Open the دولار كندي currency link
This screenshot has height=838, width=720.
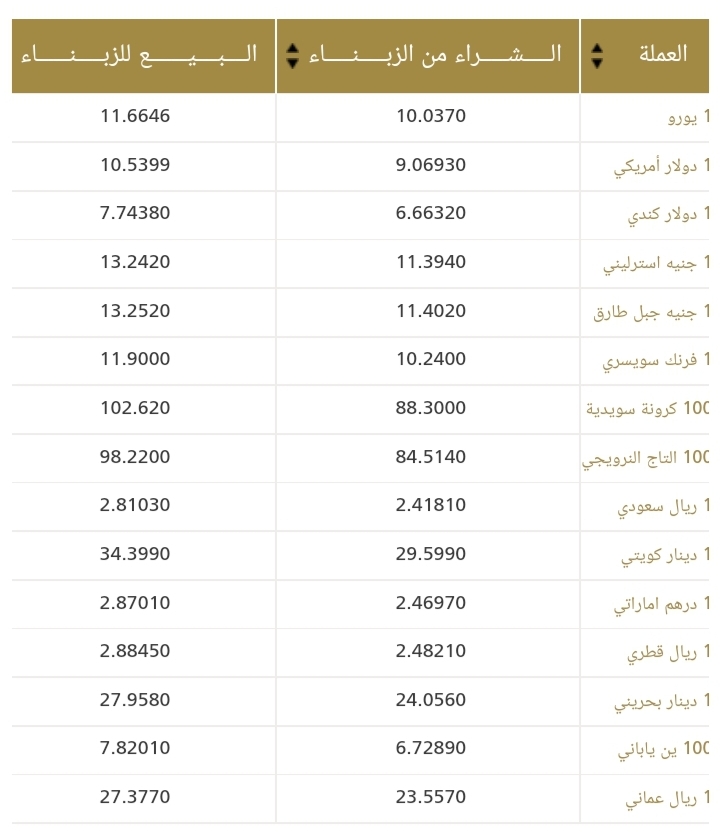pos(668,214)
